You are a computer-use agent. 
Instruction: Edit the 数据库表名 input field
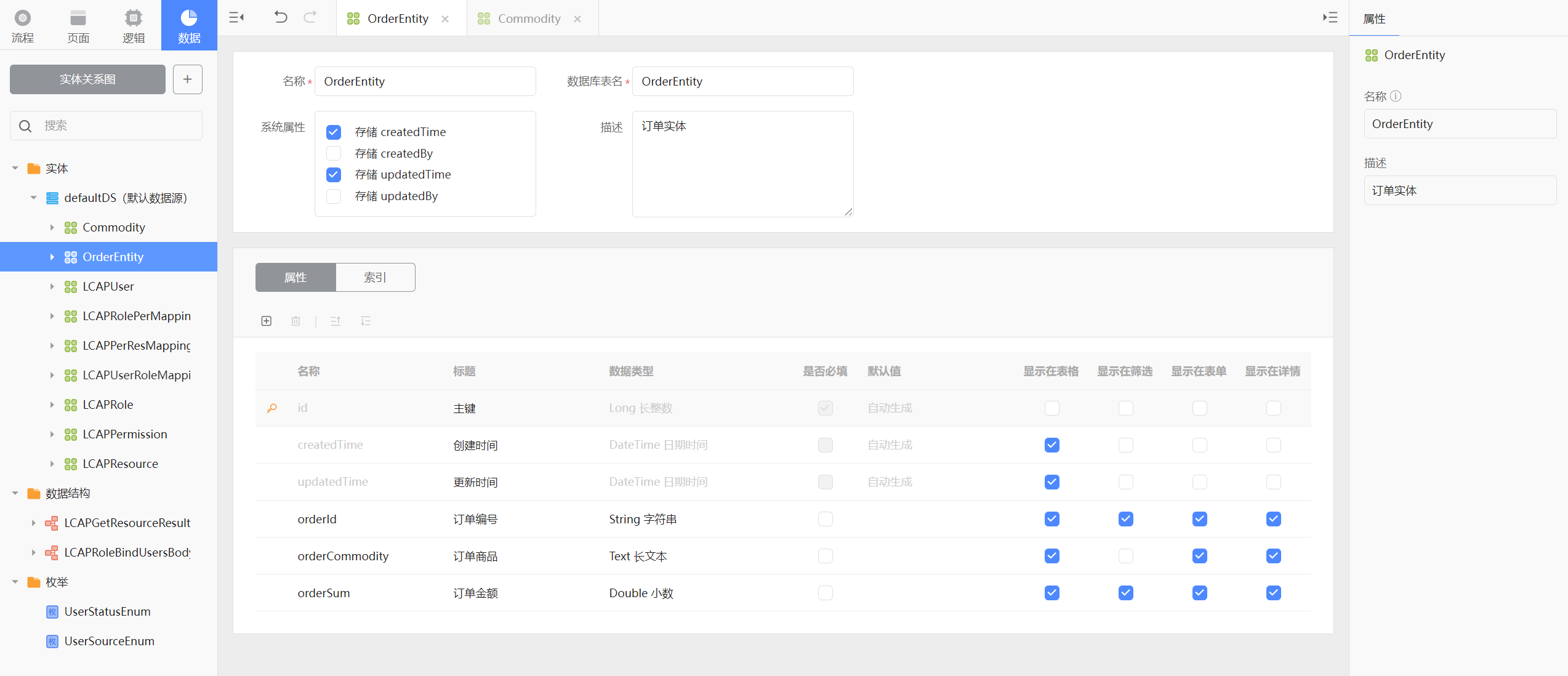tap(742, 81)
